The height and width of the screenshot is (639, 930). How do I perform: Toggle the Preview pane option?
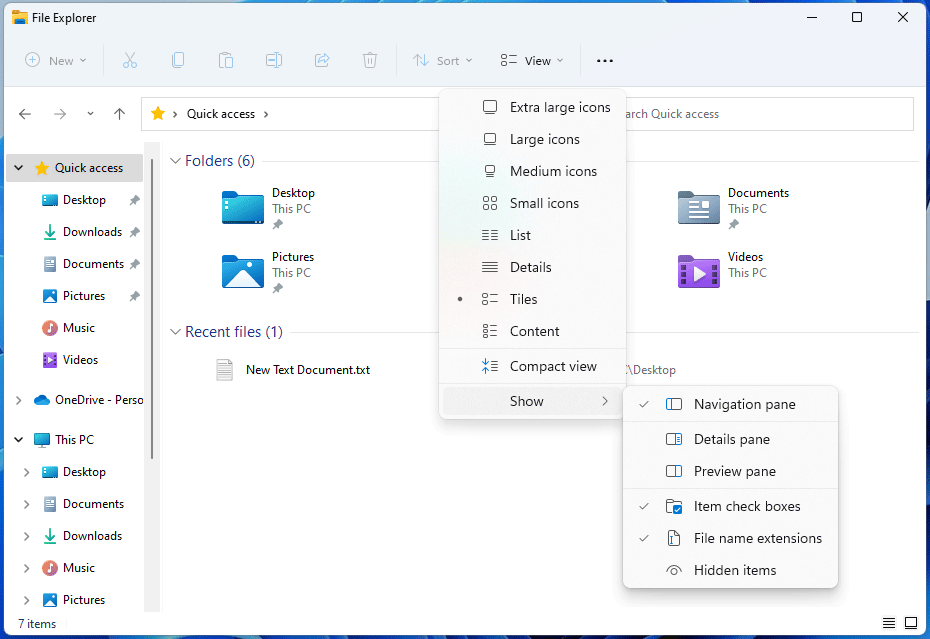click(730, 471)
